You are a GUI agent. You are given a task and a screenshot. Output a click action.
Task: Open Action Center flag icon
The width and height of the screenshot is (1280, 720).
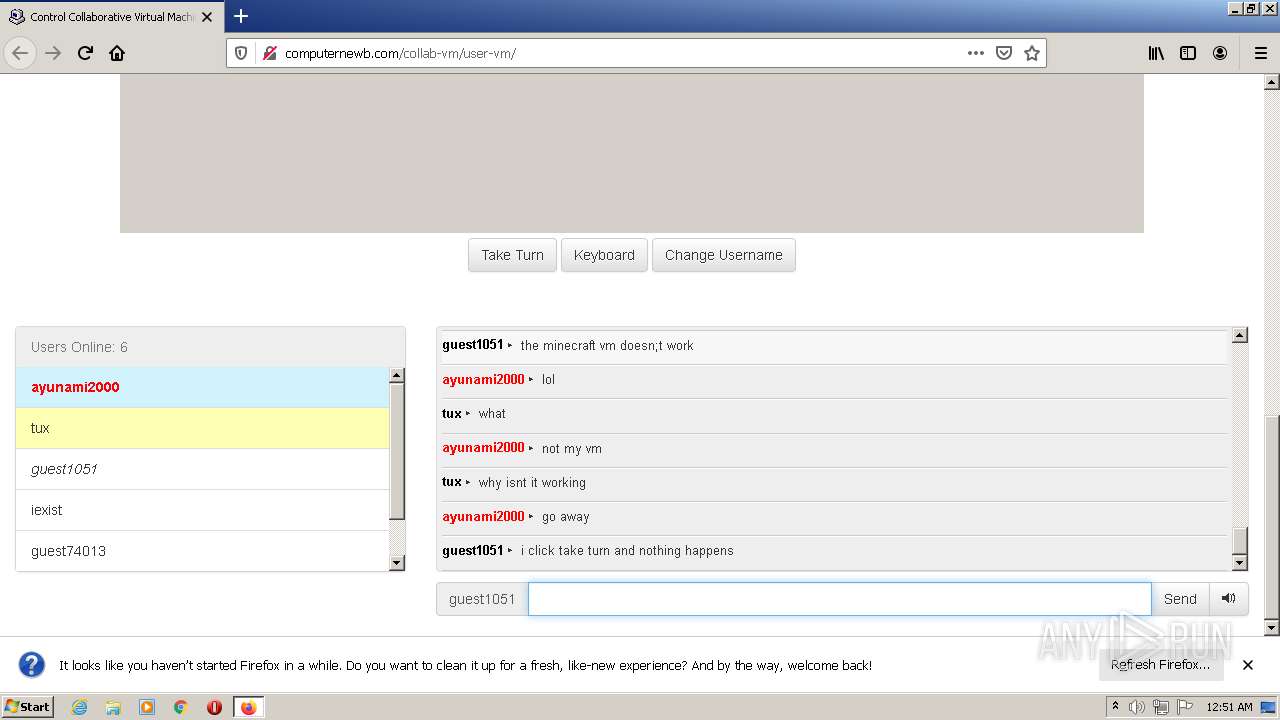point(1185,707)
